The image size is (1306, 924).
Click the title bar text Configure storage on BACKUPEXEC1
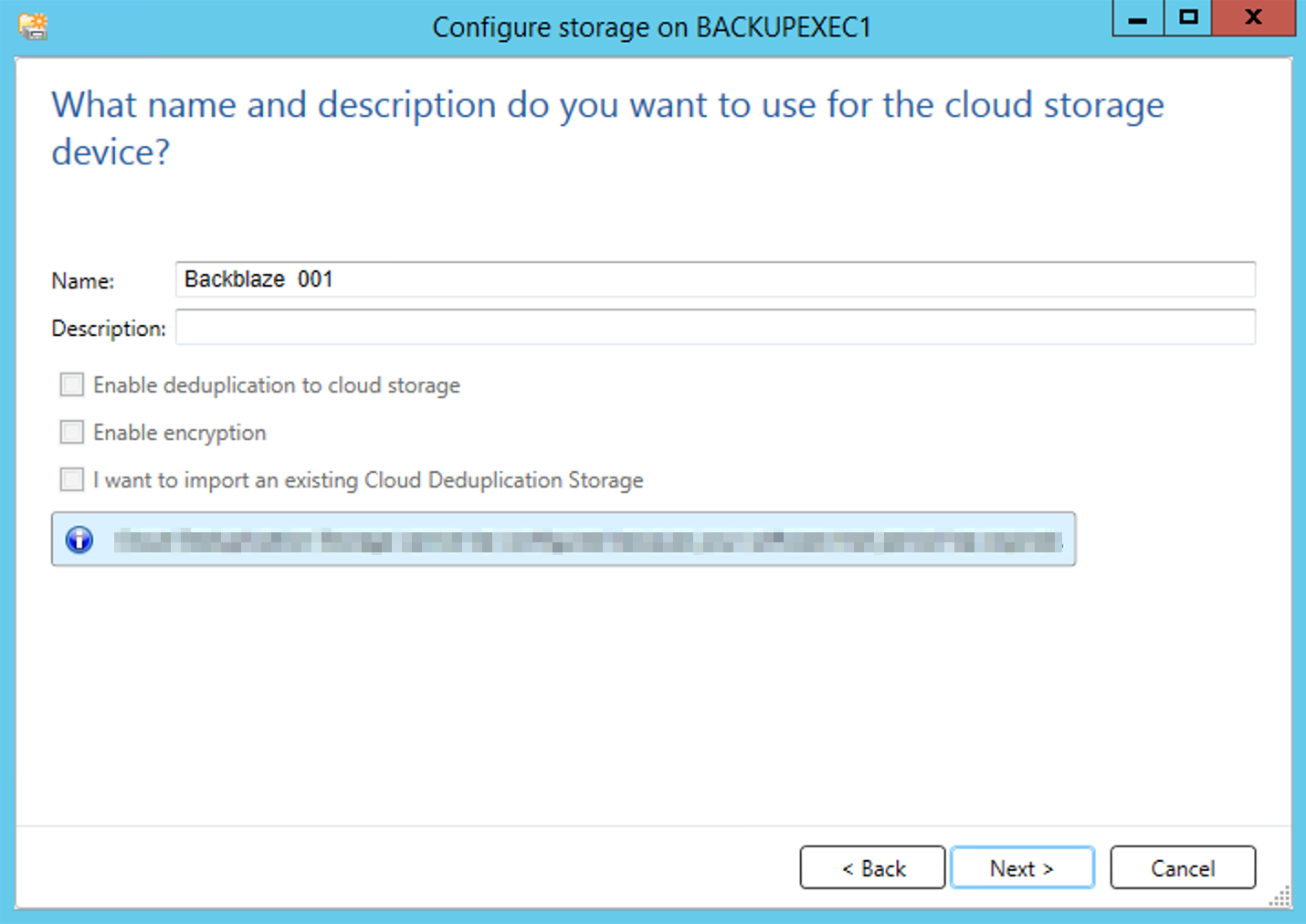click(651, 27)
